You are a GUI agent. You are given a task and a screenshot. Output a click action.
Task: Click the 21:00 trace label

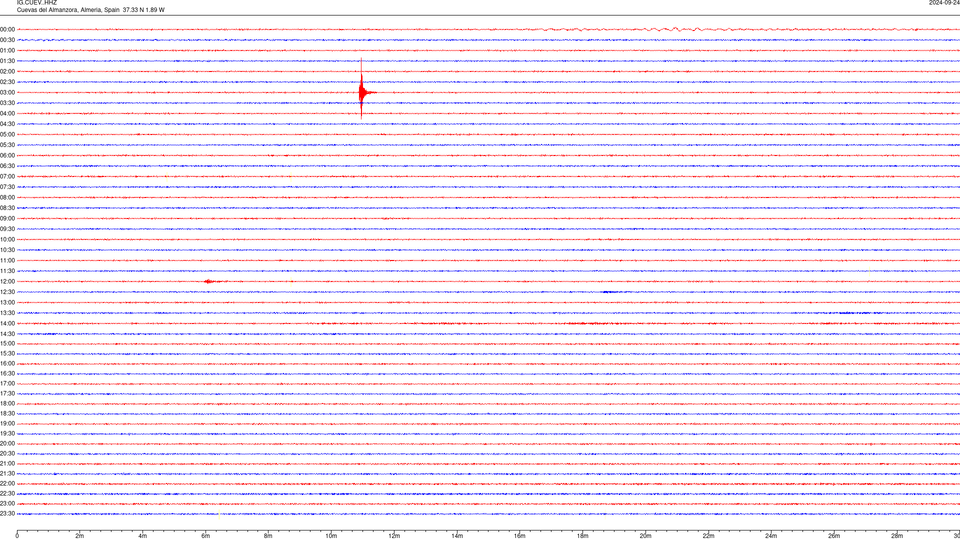[x=7, y=463]
